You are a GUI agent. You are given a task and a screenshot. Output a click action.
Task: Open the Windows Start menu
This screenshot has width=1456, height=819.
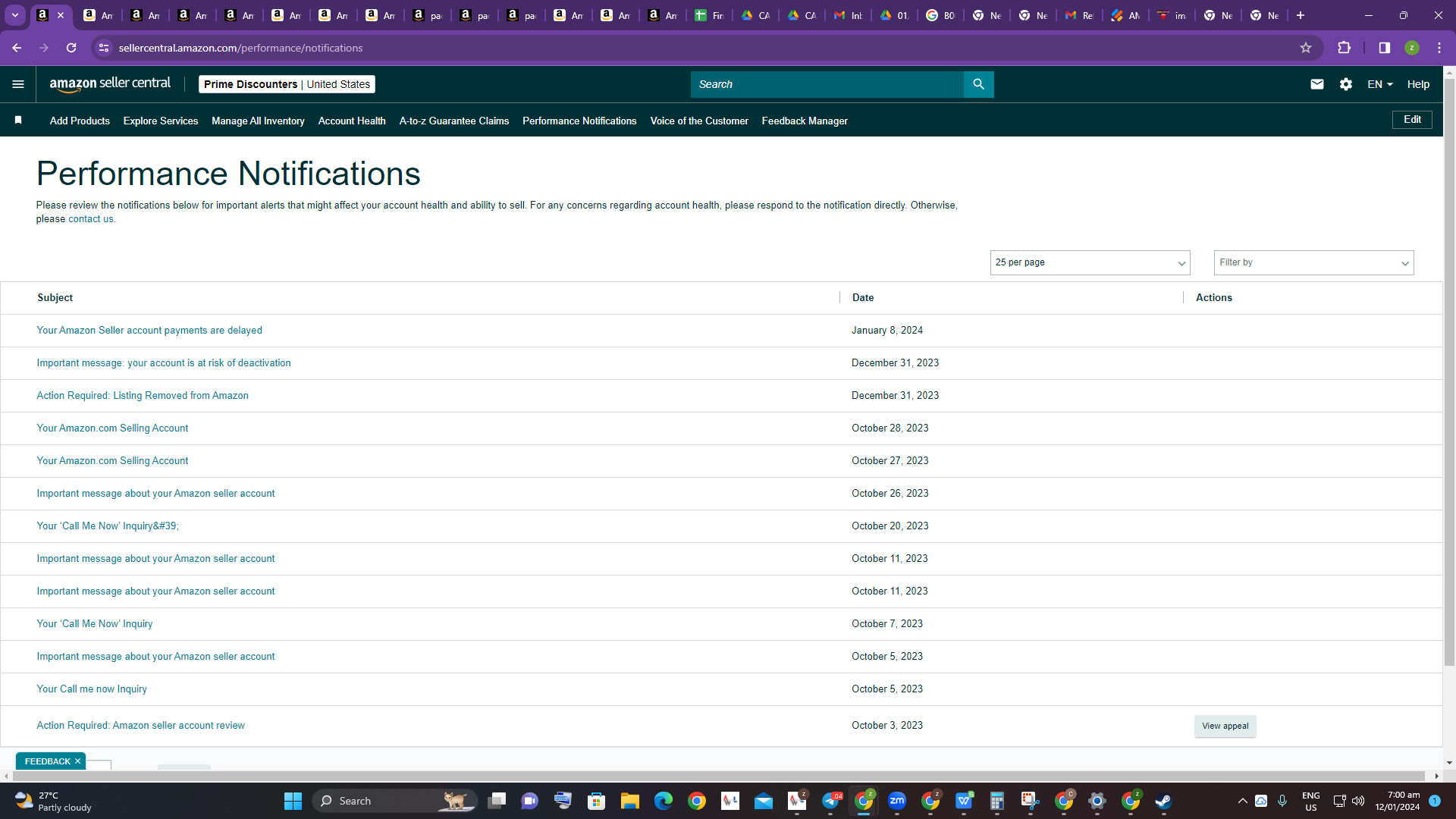293,801
